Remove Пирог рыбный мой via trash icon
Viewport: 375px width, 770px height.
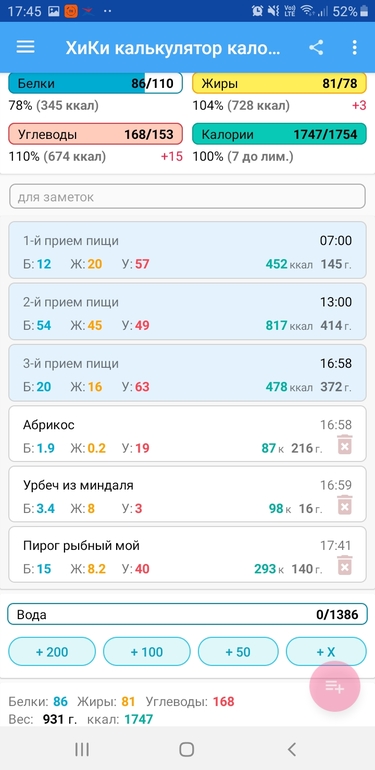click(345, 565)
